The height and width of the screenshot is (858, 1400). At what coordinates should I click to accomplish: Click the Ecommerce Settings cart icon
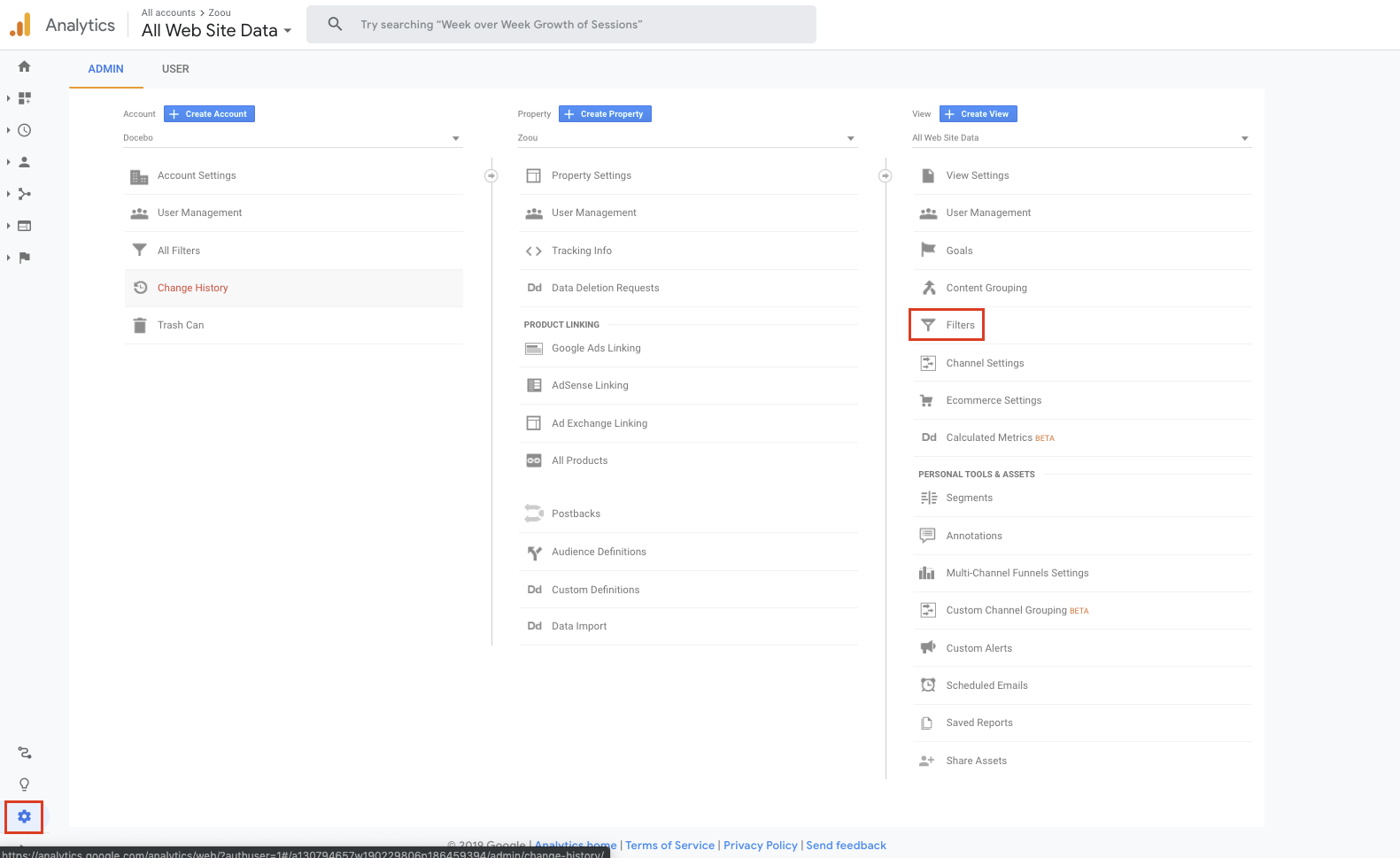click(927, 400)
